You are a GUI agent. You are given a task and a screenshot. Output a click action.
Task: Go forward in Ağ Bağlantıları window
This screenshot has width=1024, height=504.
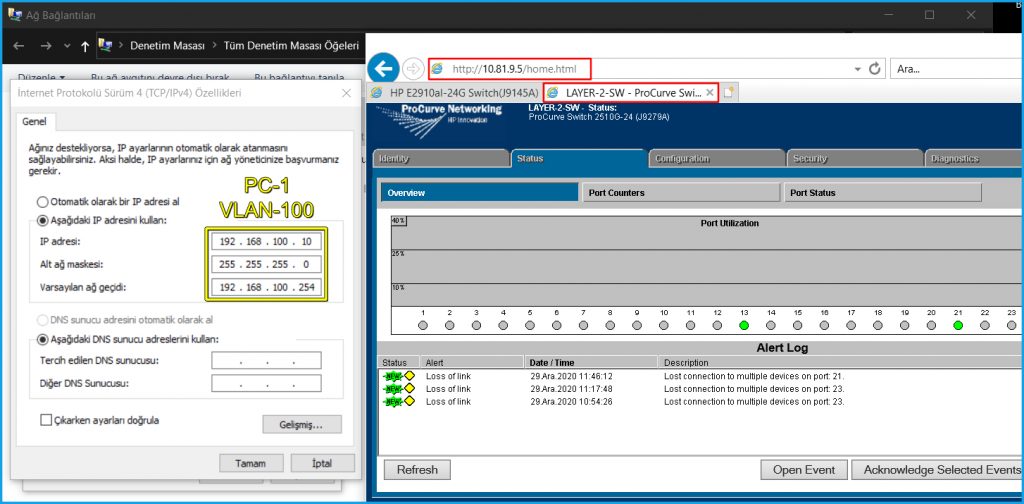coord(46,46)
